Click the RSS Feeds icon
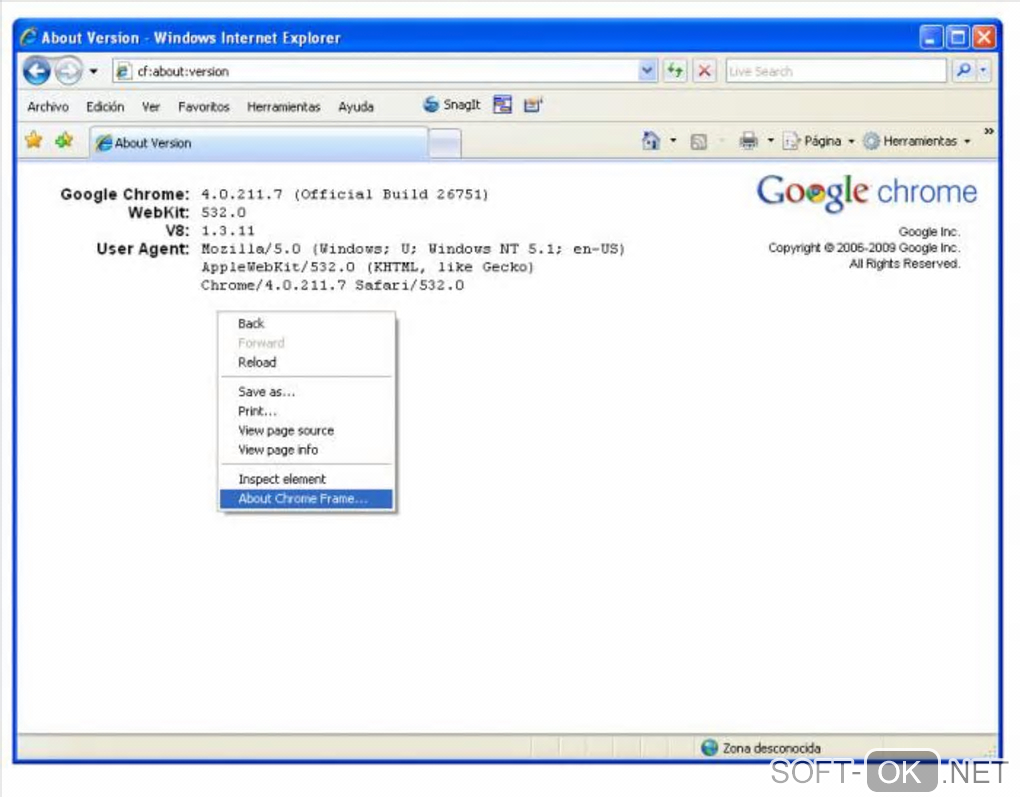The height and width of the screenshot is (797, 1020). (x=699, y=141)
